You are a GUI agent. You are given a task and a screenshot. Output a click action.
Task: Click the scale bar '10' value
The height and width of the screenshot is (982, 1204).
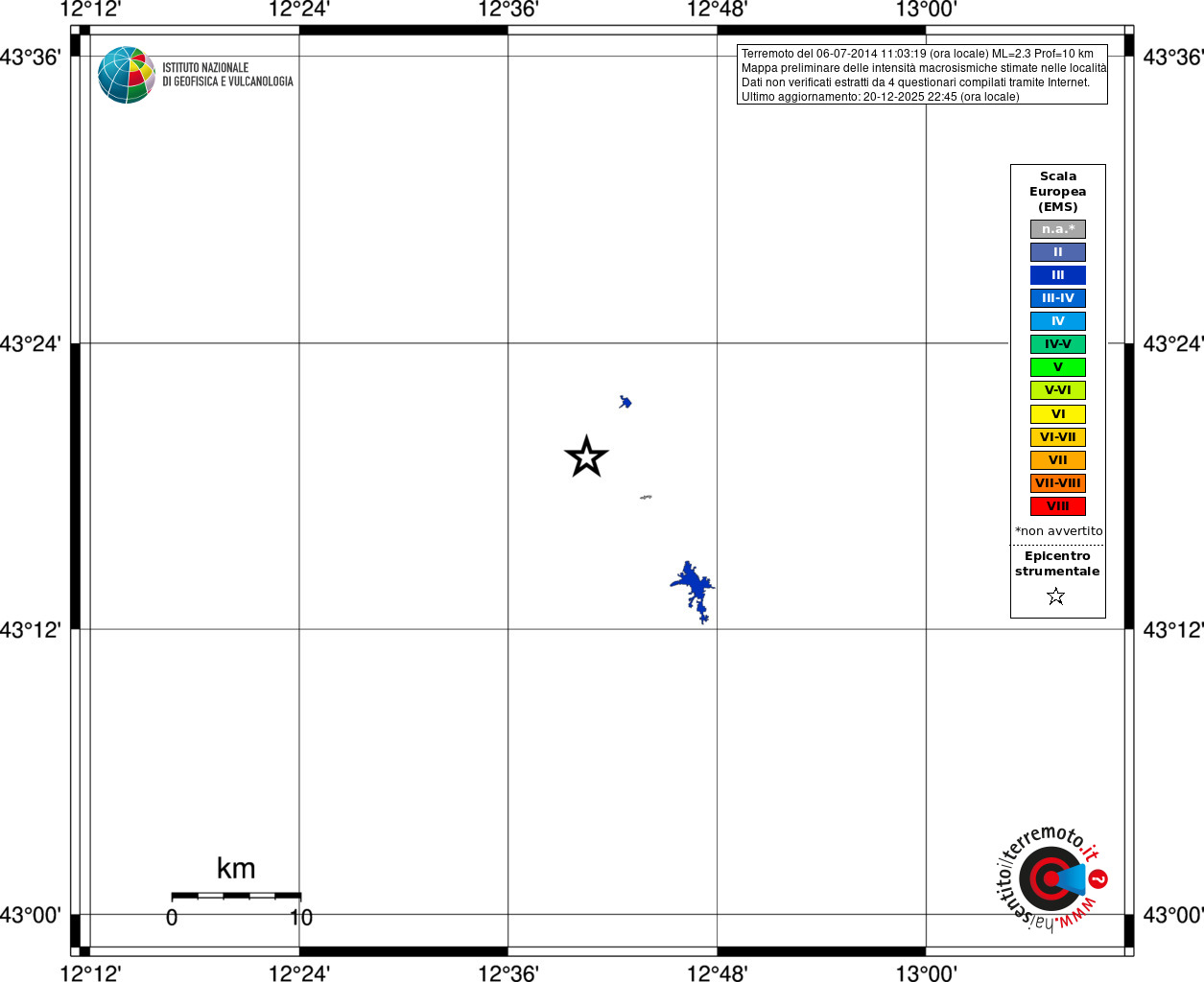pos(301,918)
